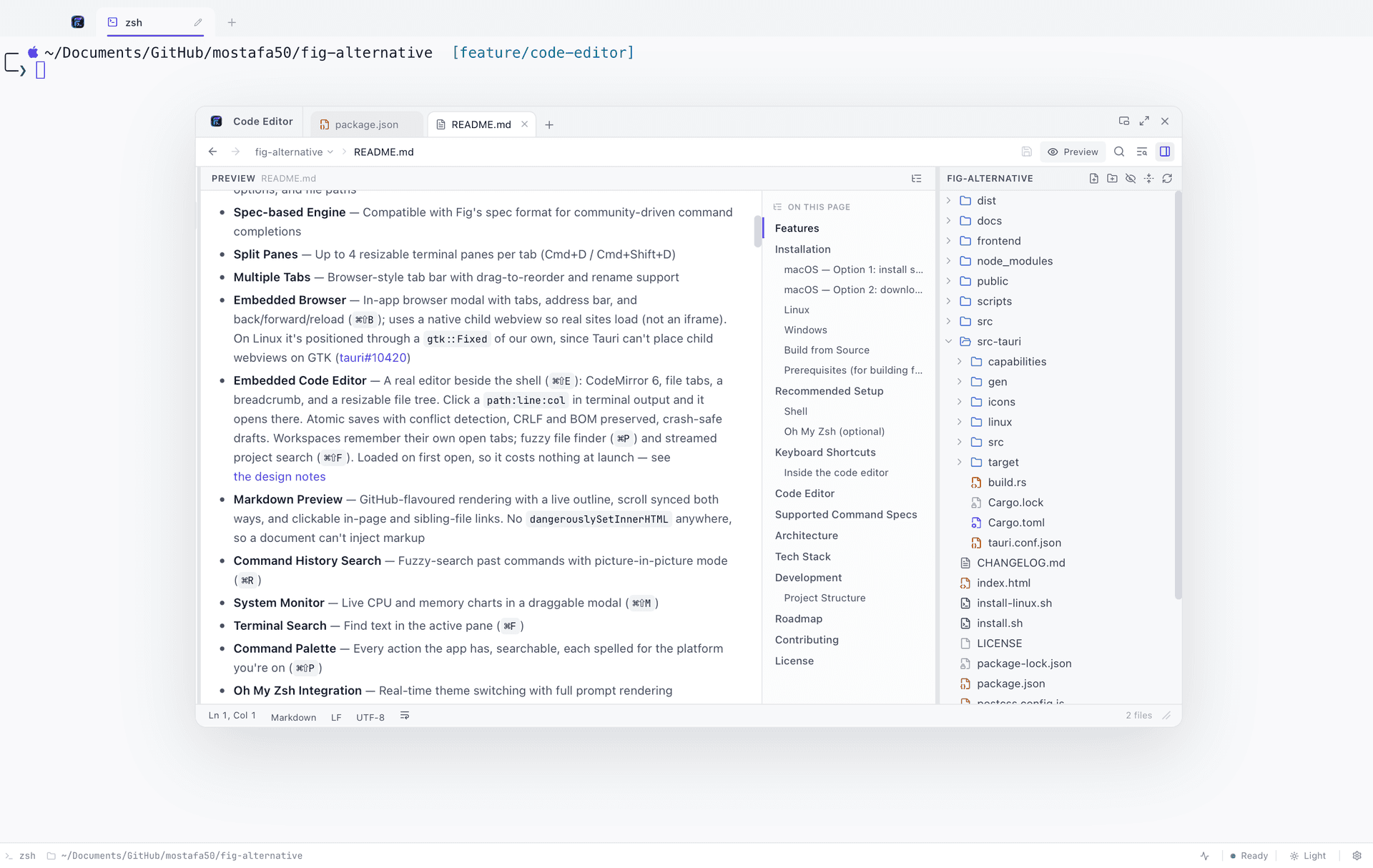This screenshot has height=868, width=1373.
Task: Create a new file in FIG-ALTERNATIVE tree
Action: [x=1093, y=179]
